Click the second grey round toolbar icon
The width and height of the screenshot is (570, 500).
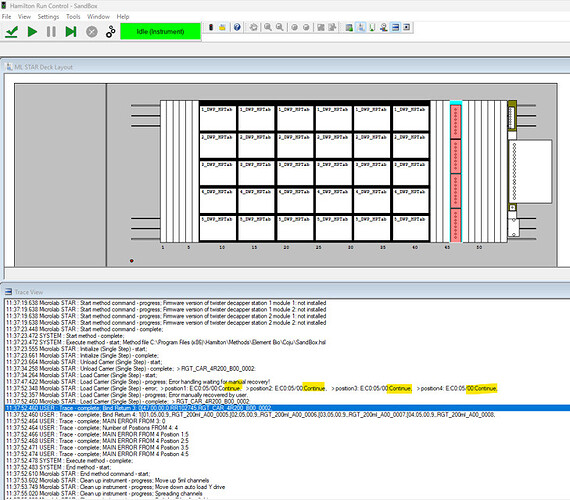pyautogui.click(x=306, y=27)
